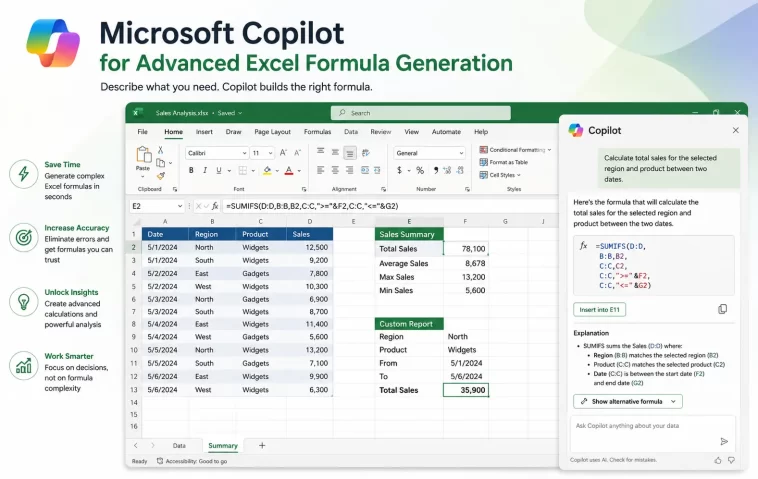
Task: Toggle Align Right in the ribbon
Action: tap(350, 170)
